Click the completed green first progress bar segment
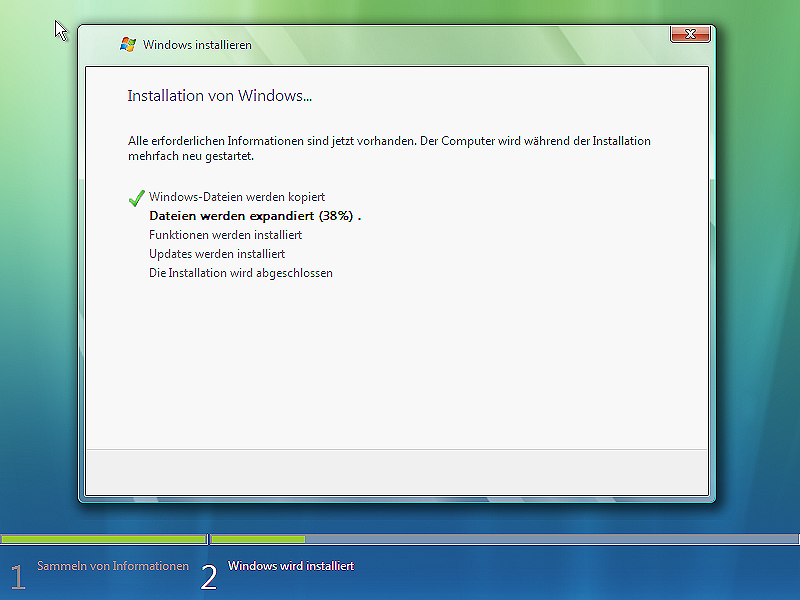 [103, 539]
